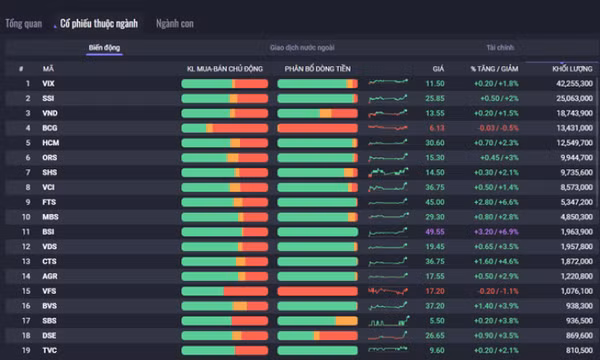The width and height of the screenshot is (600, 360).
Task: Click the MÃ column header
Action: pyautogui.click(x=48, y=69)
